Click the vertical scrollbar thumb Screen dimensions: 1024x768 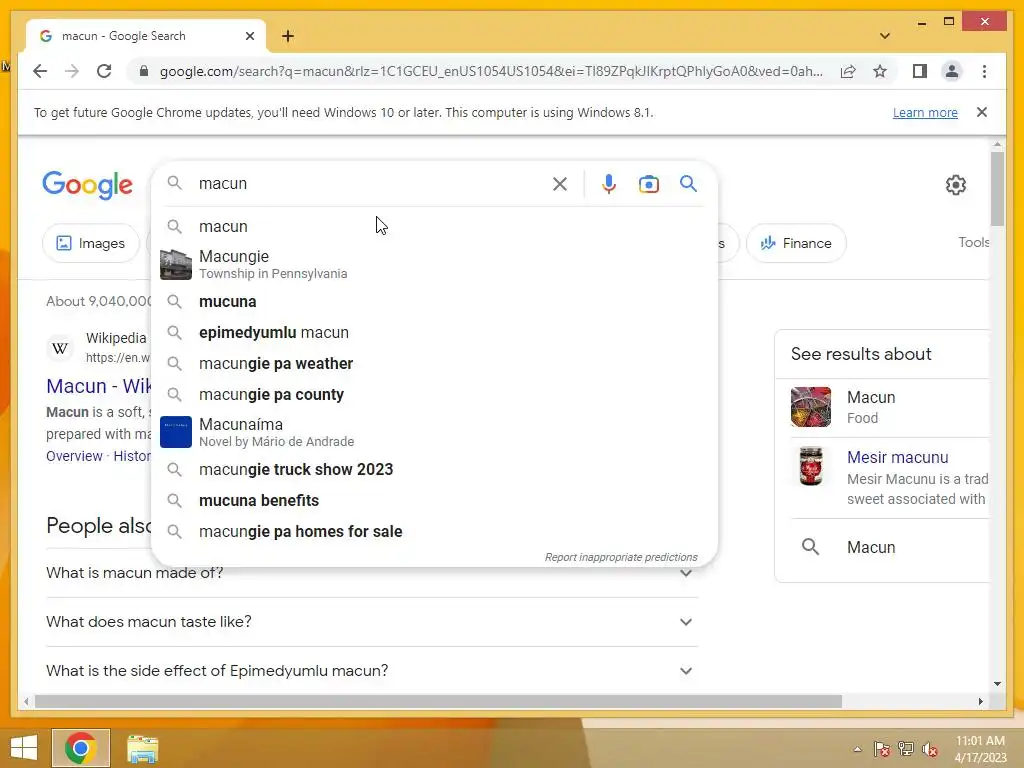coord(997,189)
